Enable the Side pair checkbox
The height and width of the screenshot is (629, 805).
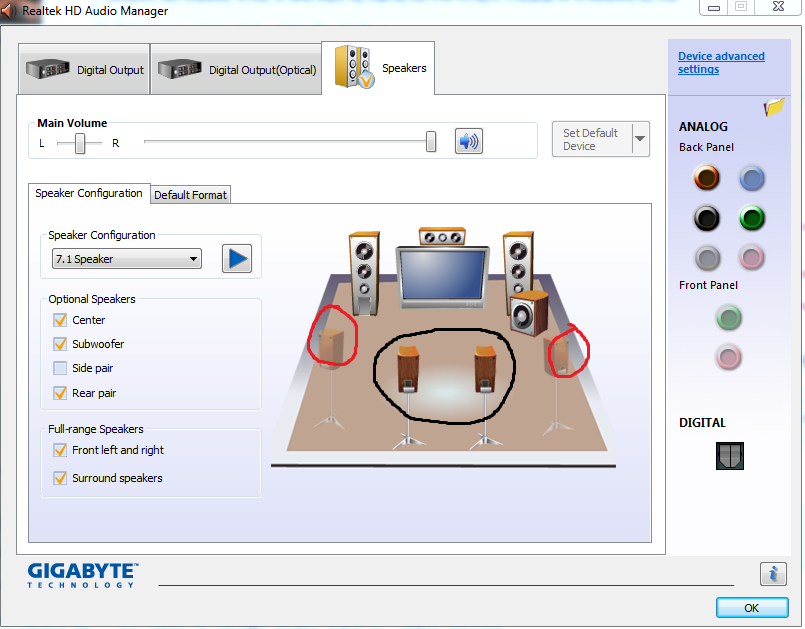(x=60, y=368)
